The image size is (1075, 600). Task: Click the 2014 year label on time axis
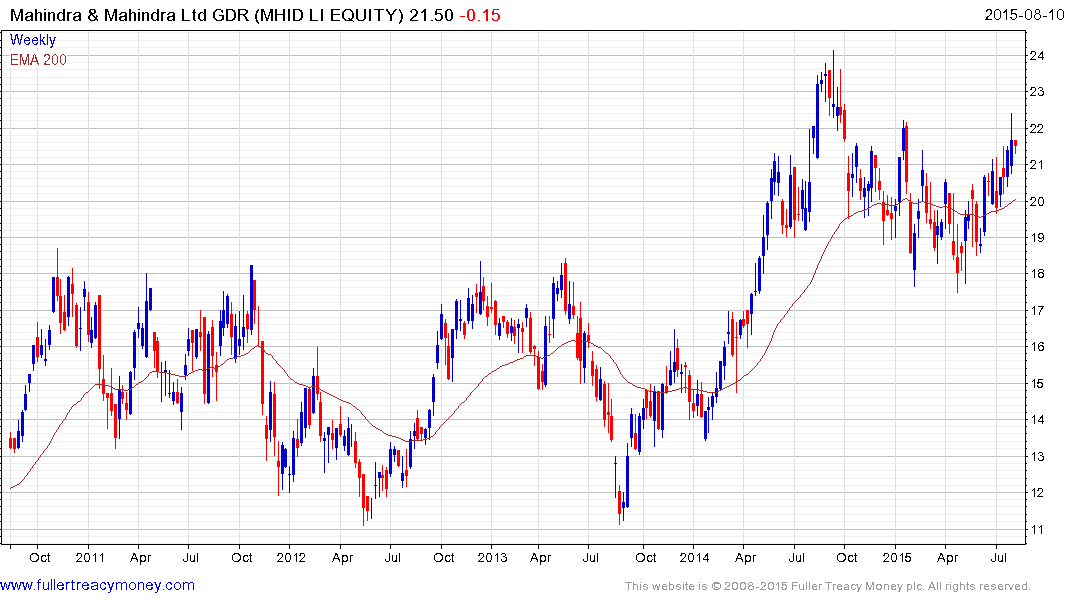[694, 557]
